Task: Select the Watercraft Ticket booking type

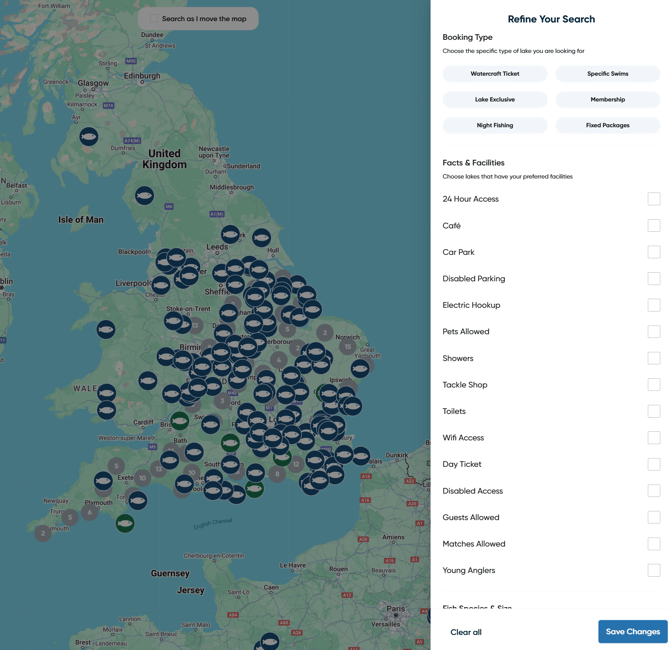Action: [495, 74]
